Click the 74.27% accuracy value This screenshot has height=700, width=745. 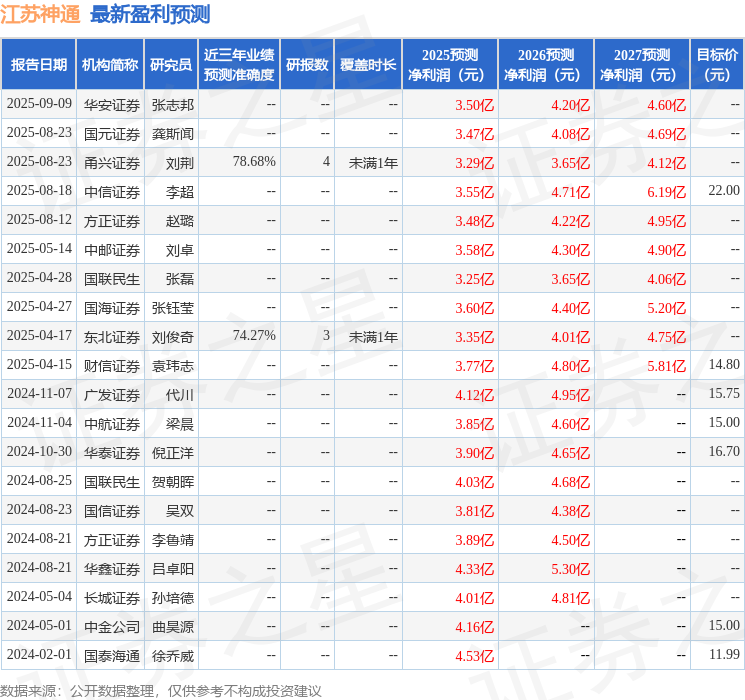point(254,336)
